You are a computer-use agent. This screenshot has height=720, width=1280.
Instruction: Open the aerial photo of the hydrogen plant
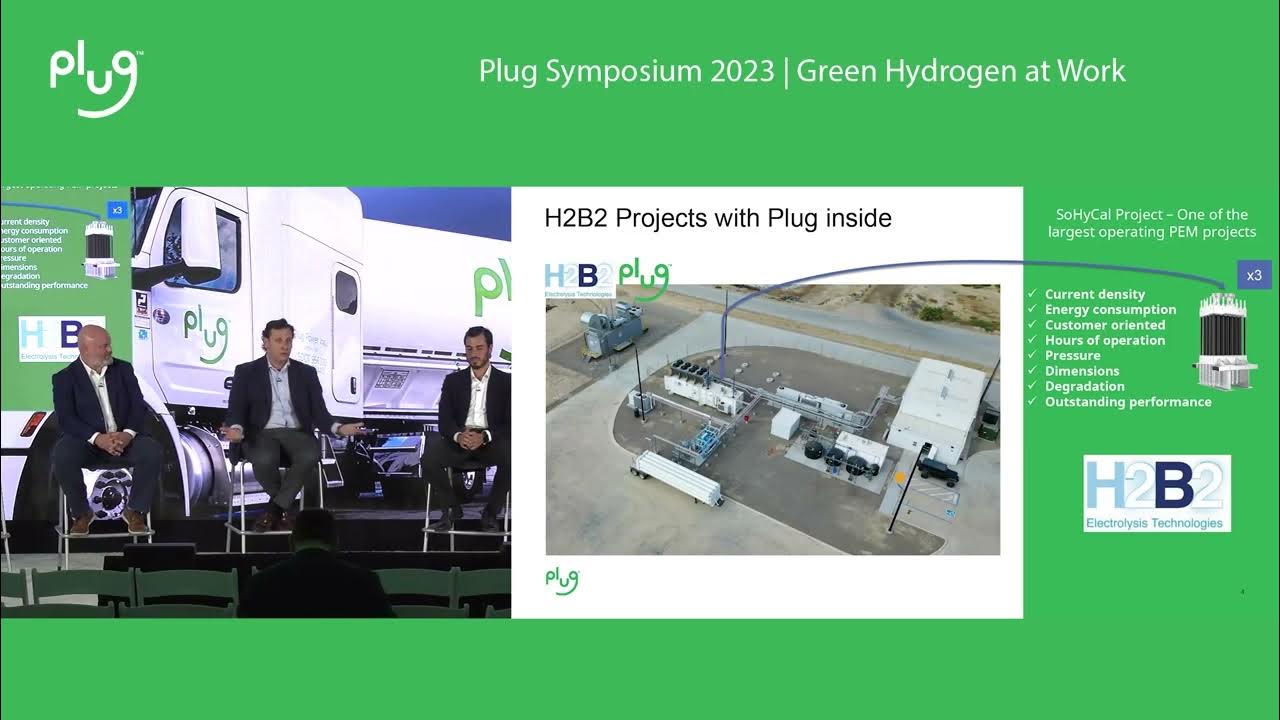[x=772, y=419]
